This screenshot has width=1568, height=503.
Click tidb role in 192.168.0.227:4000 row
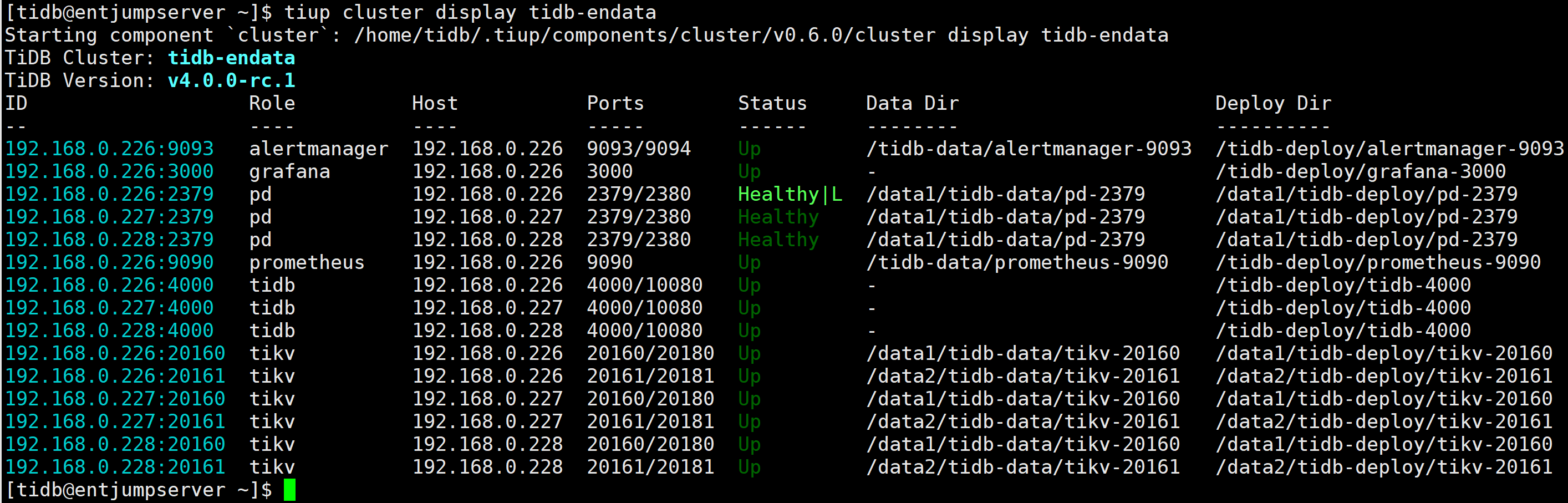(272, 308)
